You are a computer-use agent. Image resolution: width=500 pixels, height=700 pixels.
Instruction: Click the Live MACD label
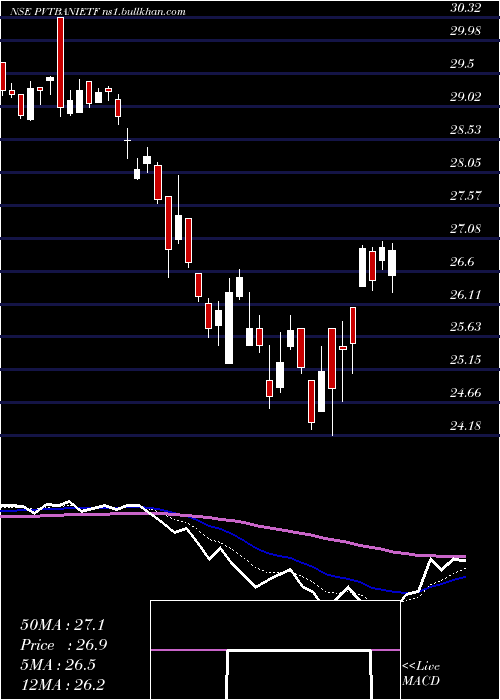[x=421, y=674]
